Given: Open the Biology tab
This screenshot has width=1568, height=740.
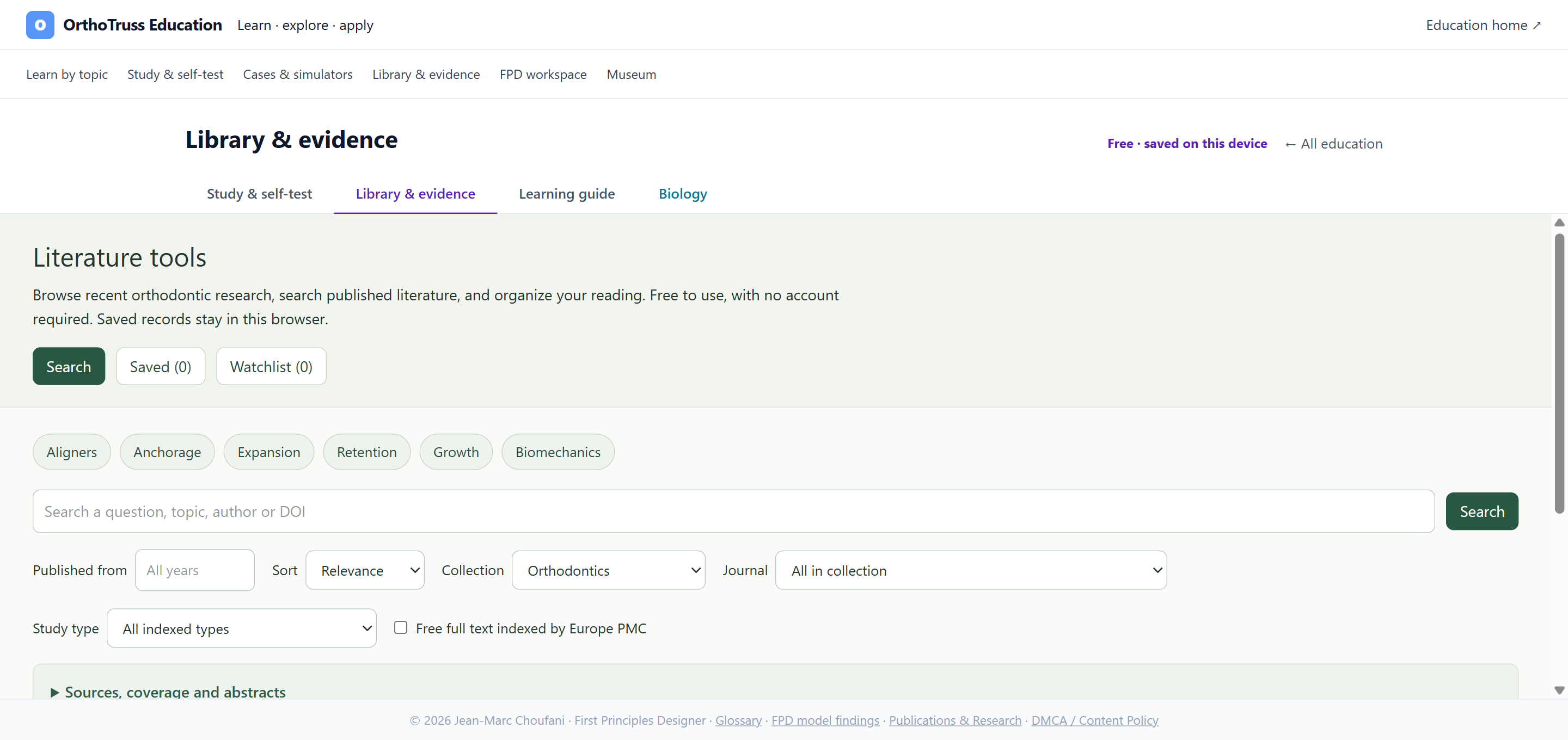Looking at the screenshot, I should pos(682,194).
